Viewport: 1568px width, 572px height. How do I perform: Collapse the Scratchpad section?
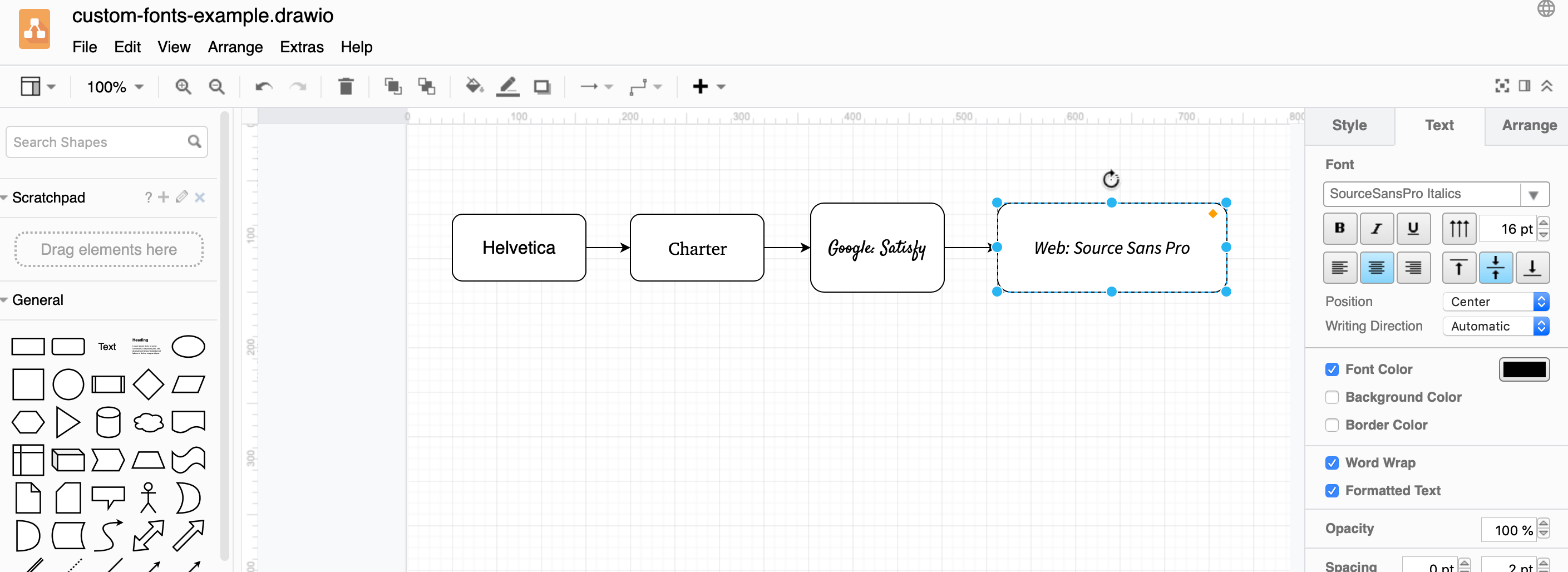coord(5,197)
